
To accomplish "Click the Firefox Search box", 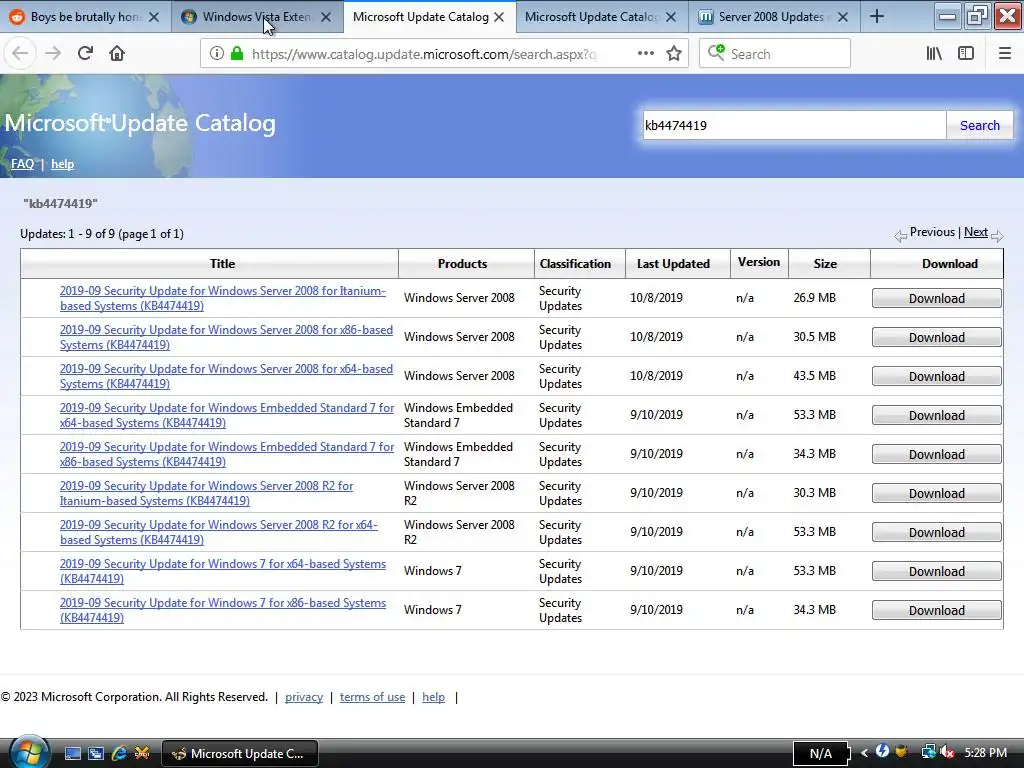I will [x=775, y=54].
